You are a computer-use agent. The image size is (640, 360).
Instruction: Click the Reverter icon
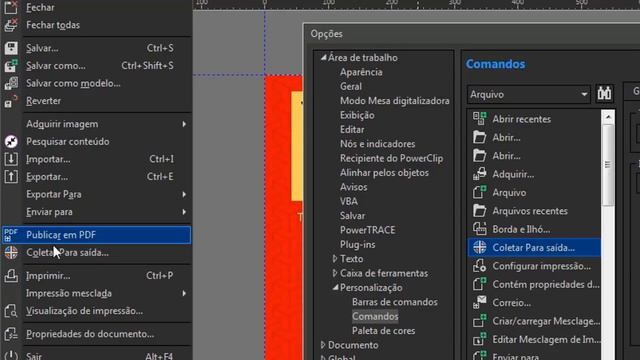point(11,100)
